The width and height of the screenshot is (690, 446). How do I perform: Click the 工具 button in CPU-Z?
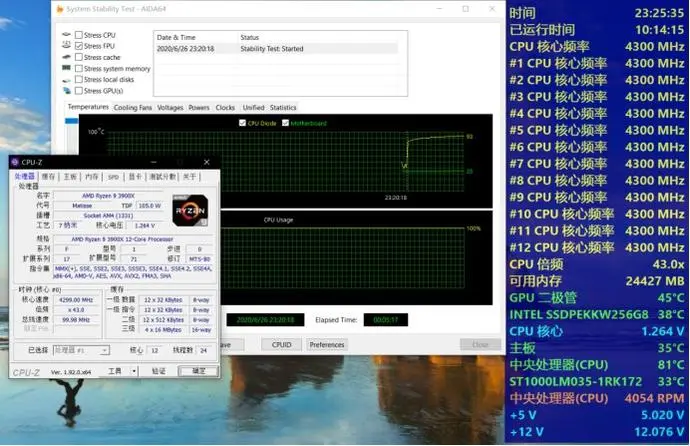pyautogui.click(x=115, y=371)
